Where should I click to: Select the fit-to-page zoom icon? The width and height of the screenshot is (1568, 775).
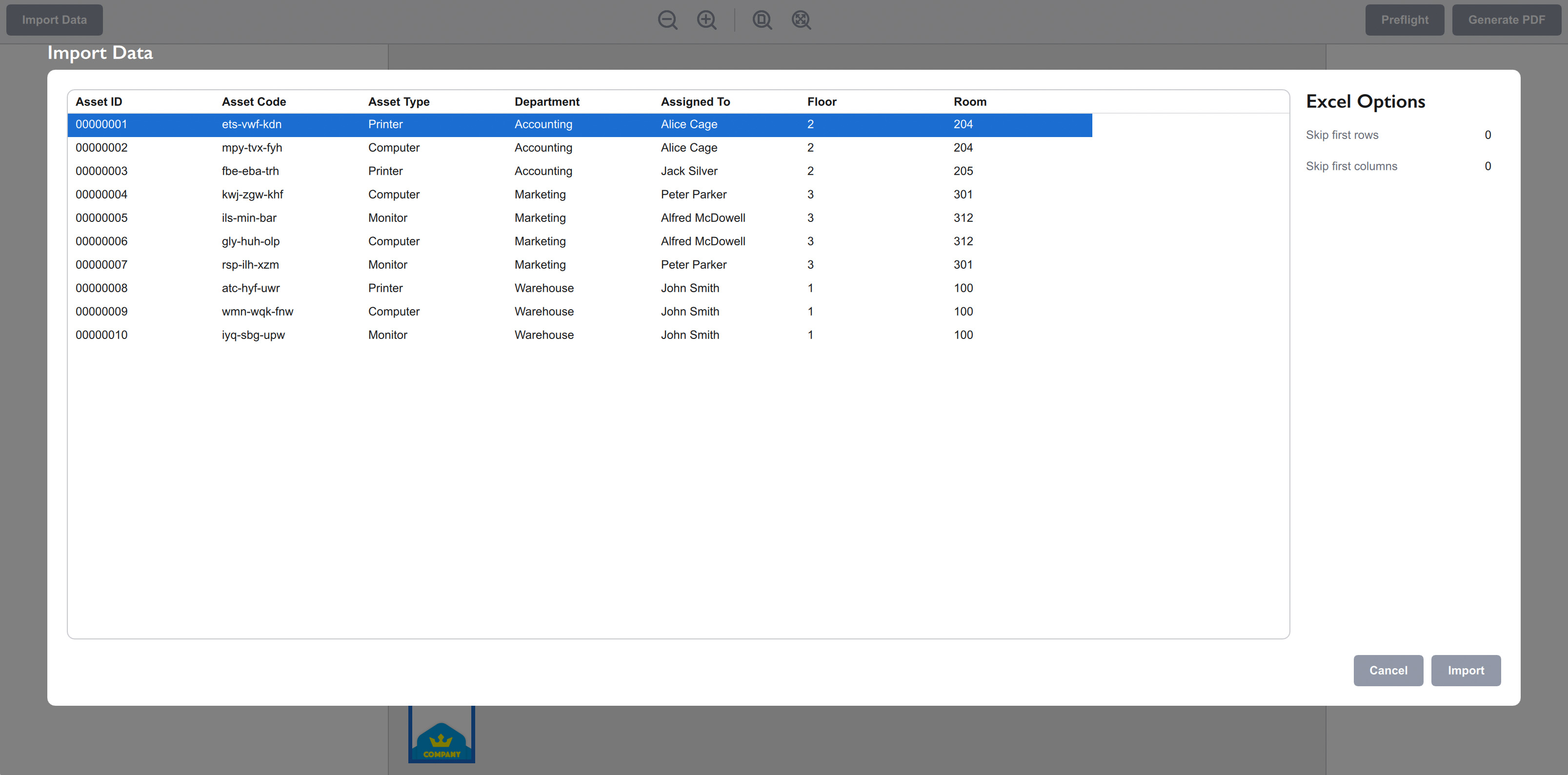point(762,20)
